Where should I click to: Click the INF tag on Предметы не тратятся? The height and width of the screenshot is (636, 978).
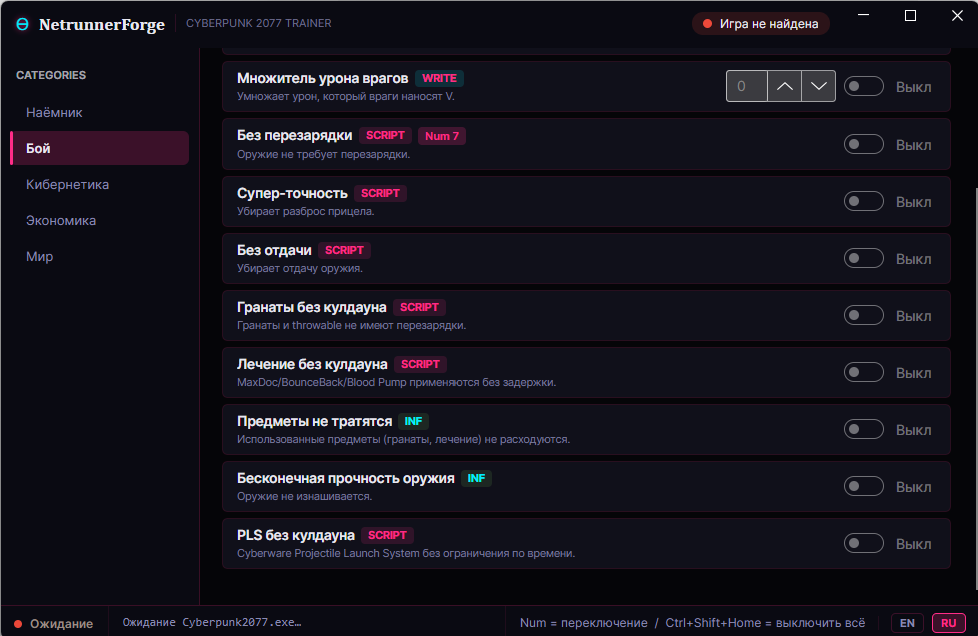(414, 422)
